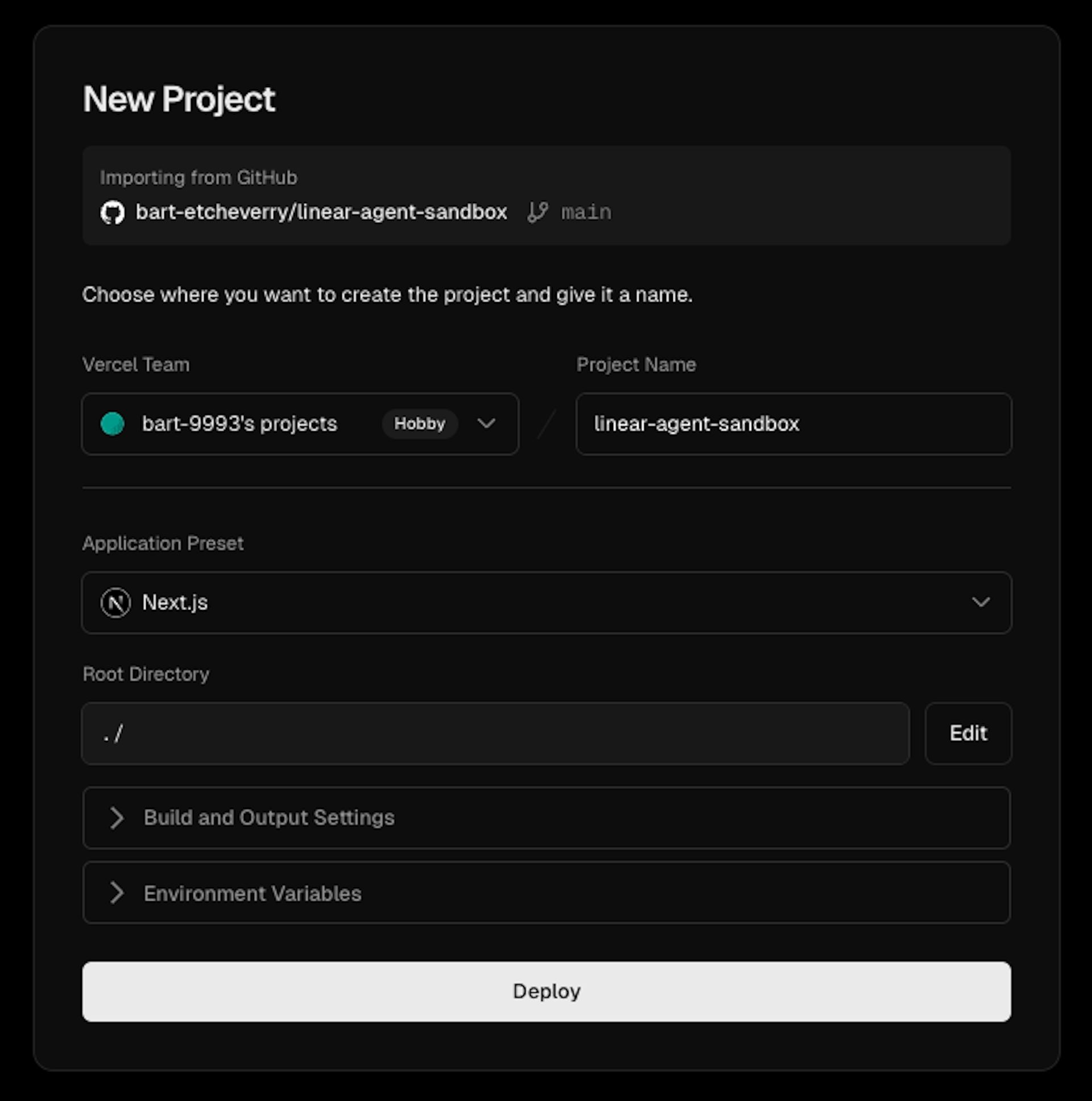Viewport: 1092px width, 1101px height.
Task: Select the "bart-9993's projects" team name
Action: (239, 424)
